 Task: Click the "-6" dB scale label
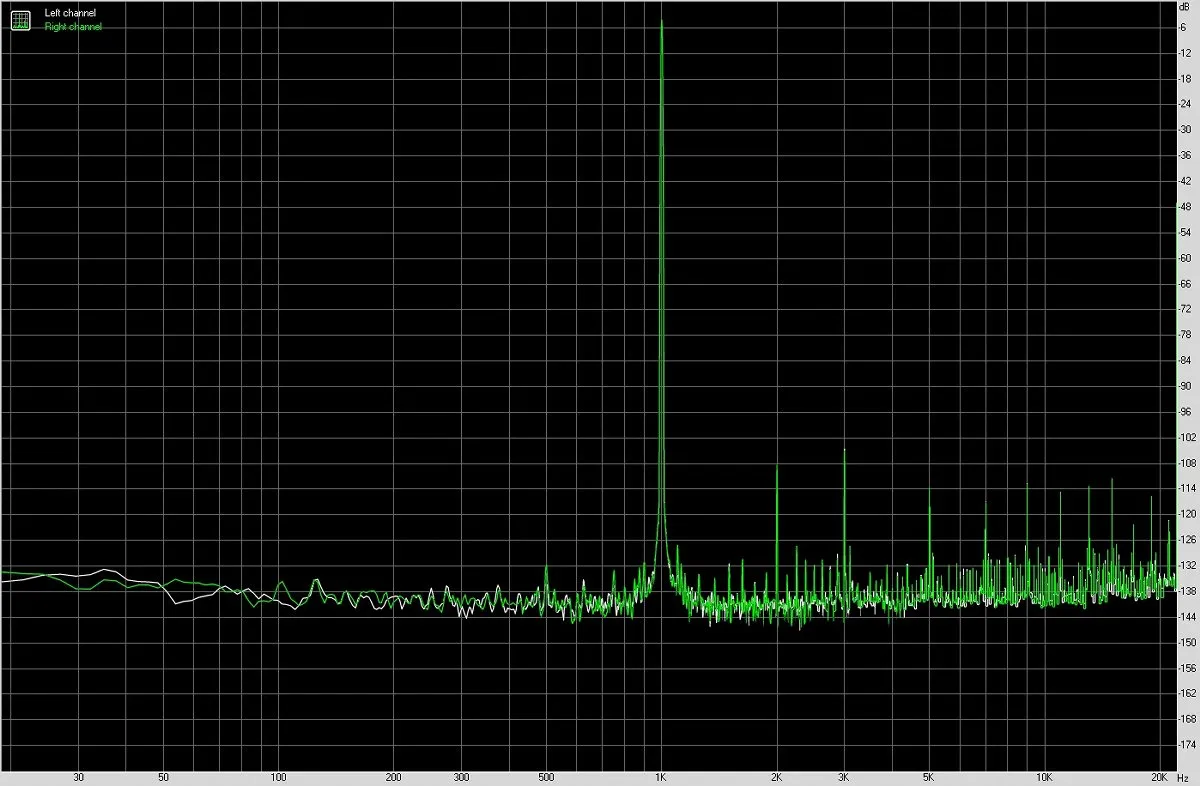(1184, 27)
